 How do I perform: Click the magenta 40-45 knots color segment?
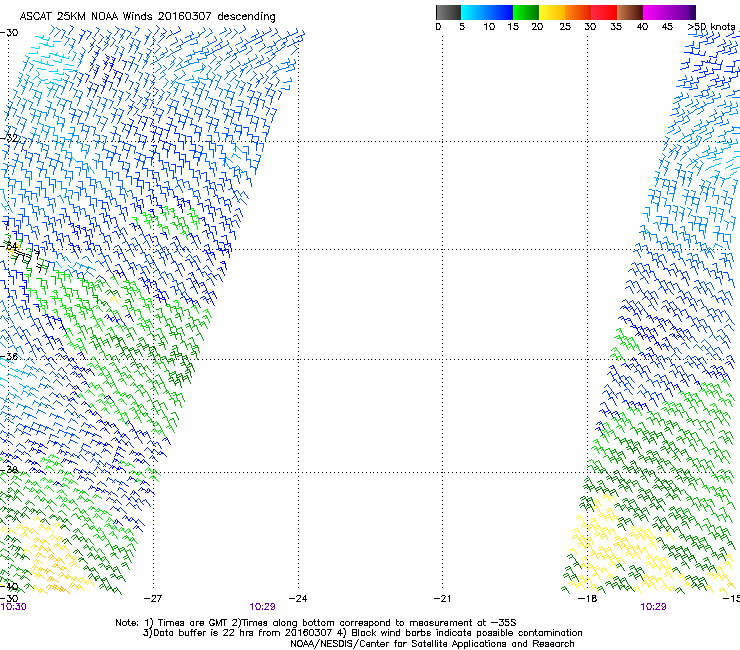(656, 12)
